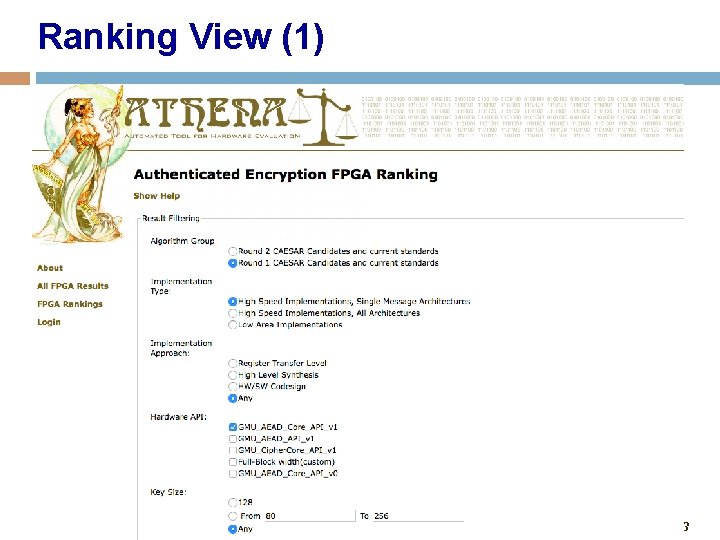
Task: Open FPGA Rankings from the sidebar
Action: 70,304
